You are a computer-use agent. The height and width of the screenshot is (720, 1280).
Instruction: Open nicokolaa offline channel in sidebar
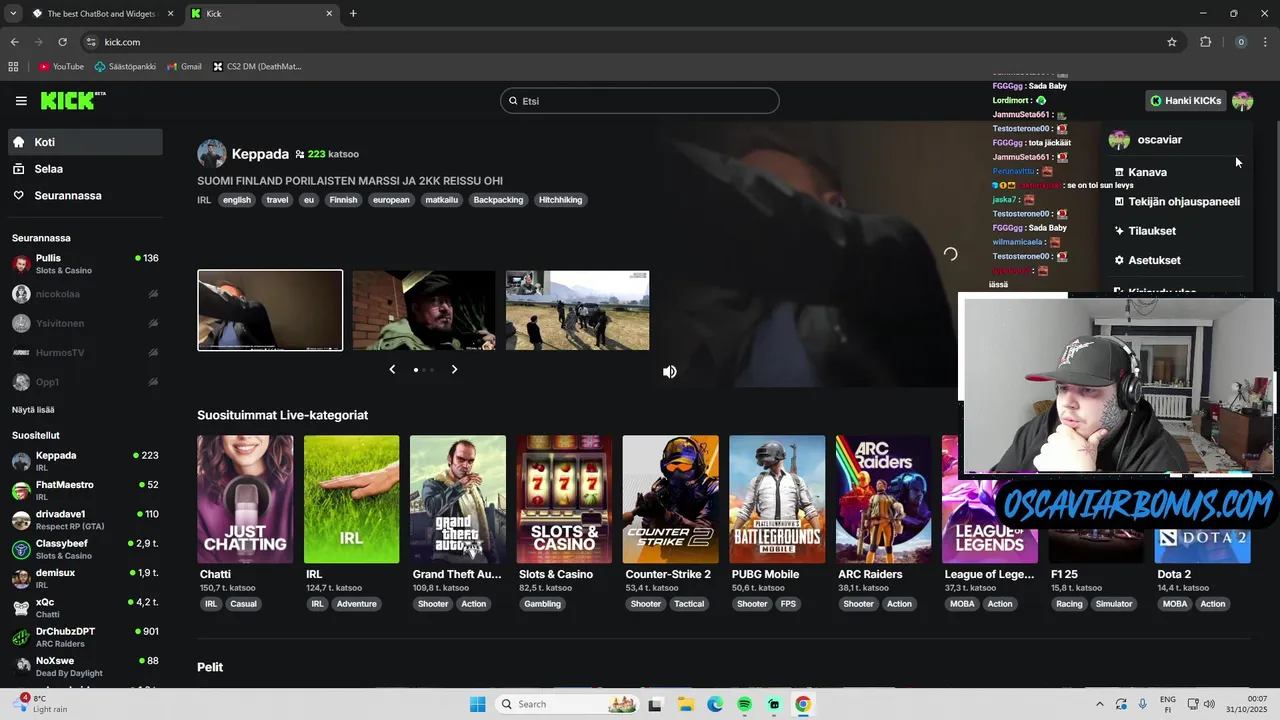coord(85,294)
